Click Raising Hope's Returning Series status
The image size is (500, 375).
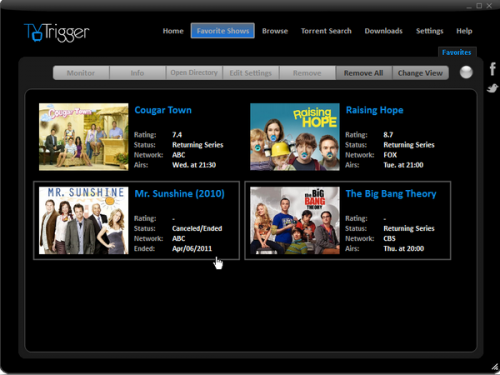tap(409, 145)
